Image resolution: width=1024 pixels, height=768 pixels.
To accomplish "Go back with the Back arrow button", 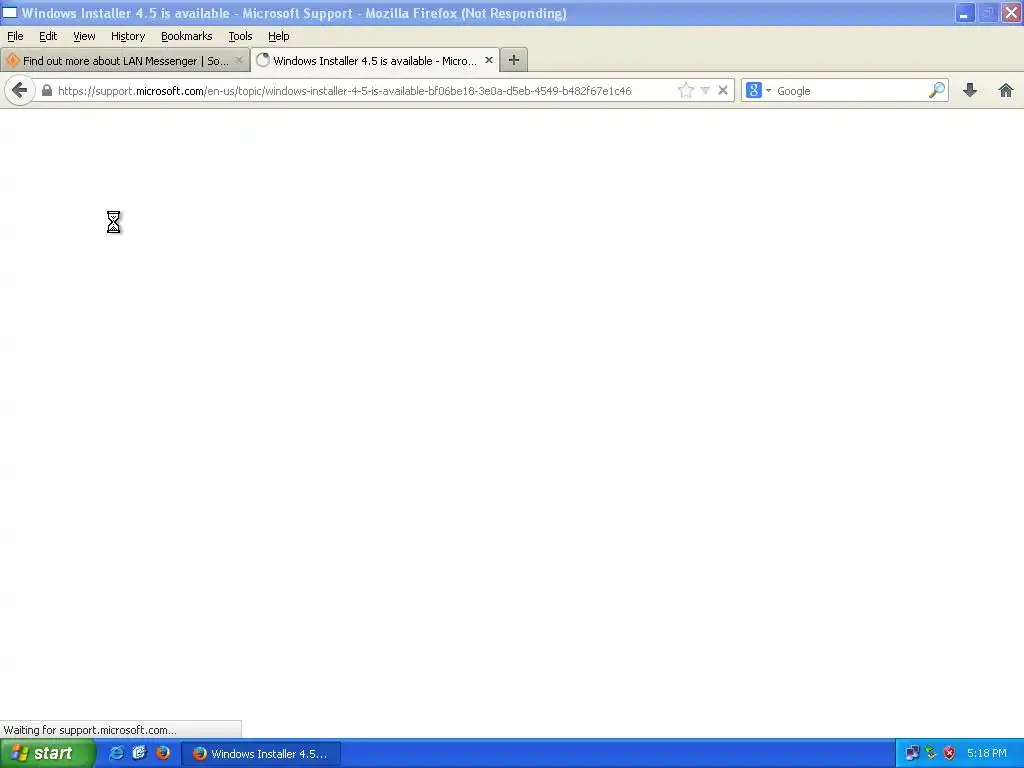I will click(x=20, y=90).
